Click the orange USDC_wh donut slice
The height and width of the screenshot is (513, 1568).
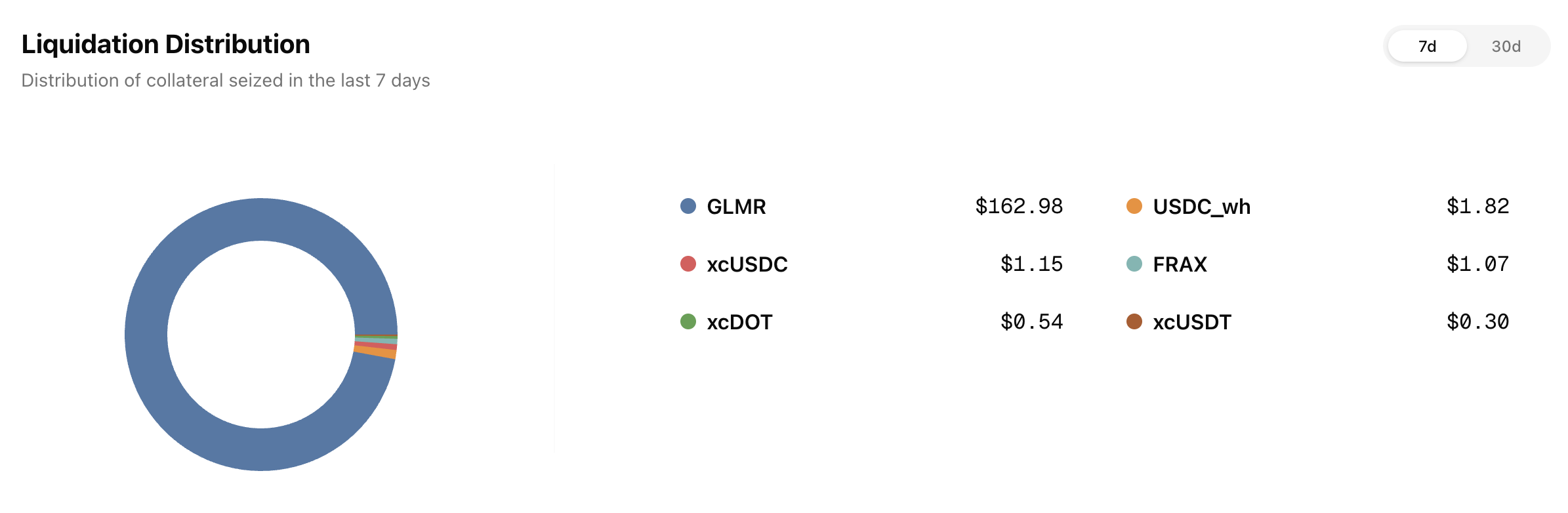pyautogui.click(x=376, y=352)
